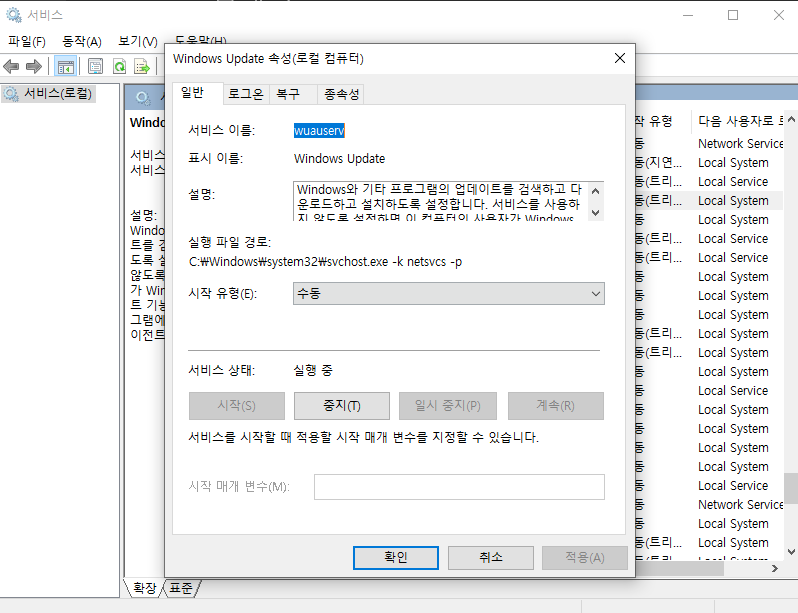Click the description box scroll up arrow
Viewport: 798px width, 613px height.
(x=596, y=191)
